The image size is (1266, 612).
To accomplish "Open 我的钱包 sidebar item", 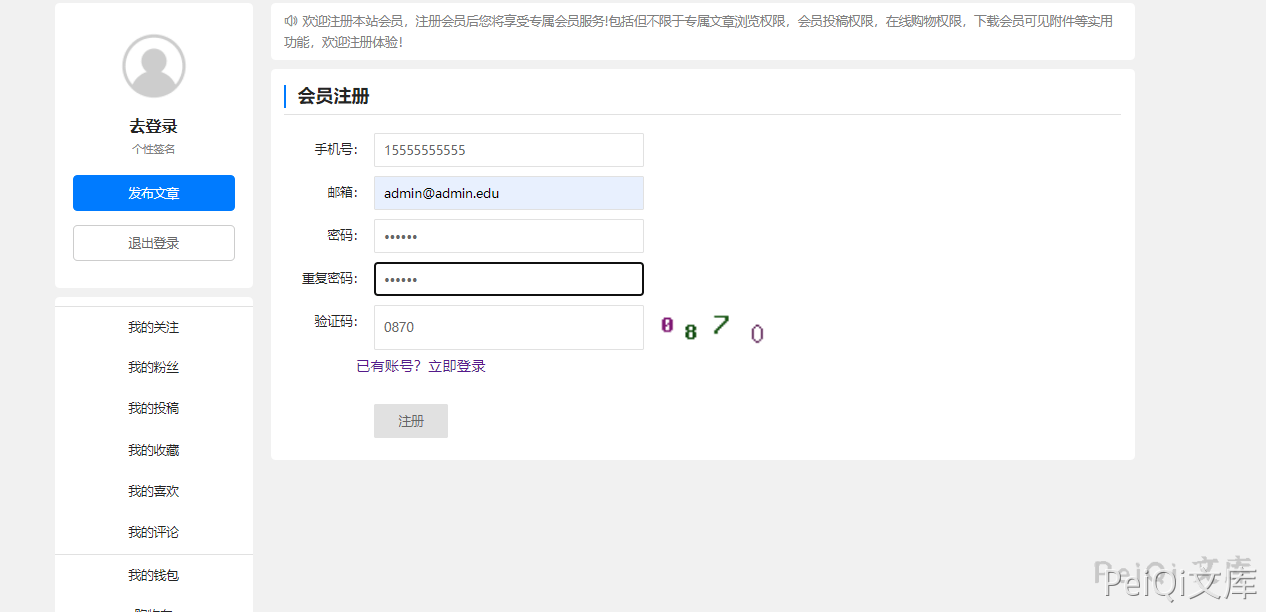I will coord(154,575).
